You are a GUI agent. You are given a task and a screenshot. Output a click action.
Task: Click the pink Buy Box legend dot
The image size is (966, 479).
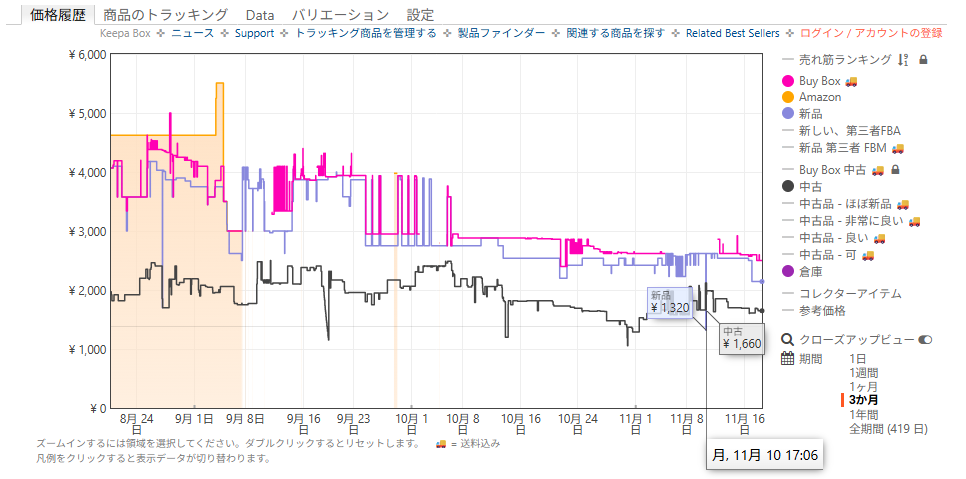click(787, 81)
